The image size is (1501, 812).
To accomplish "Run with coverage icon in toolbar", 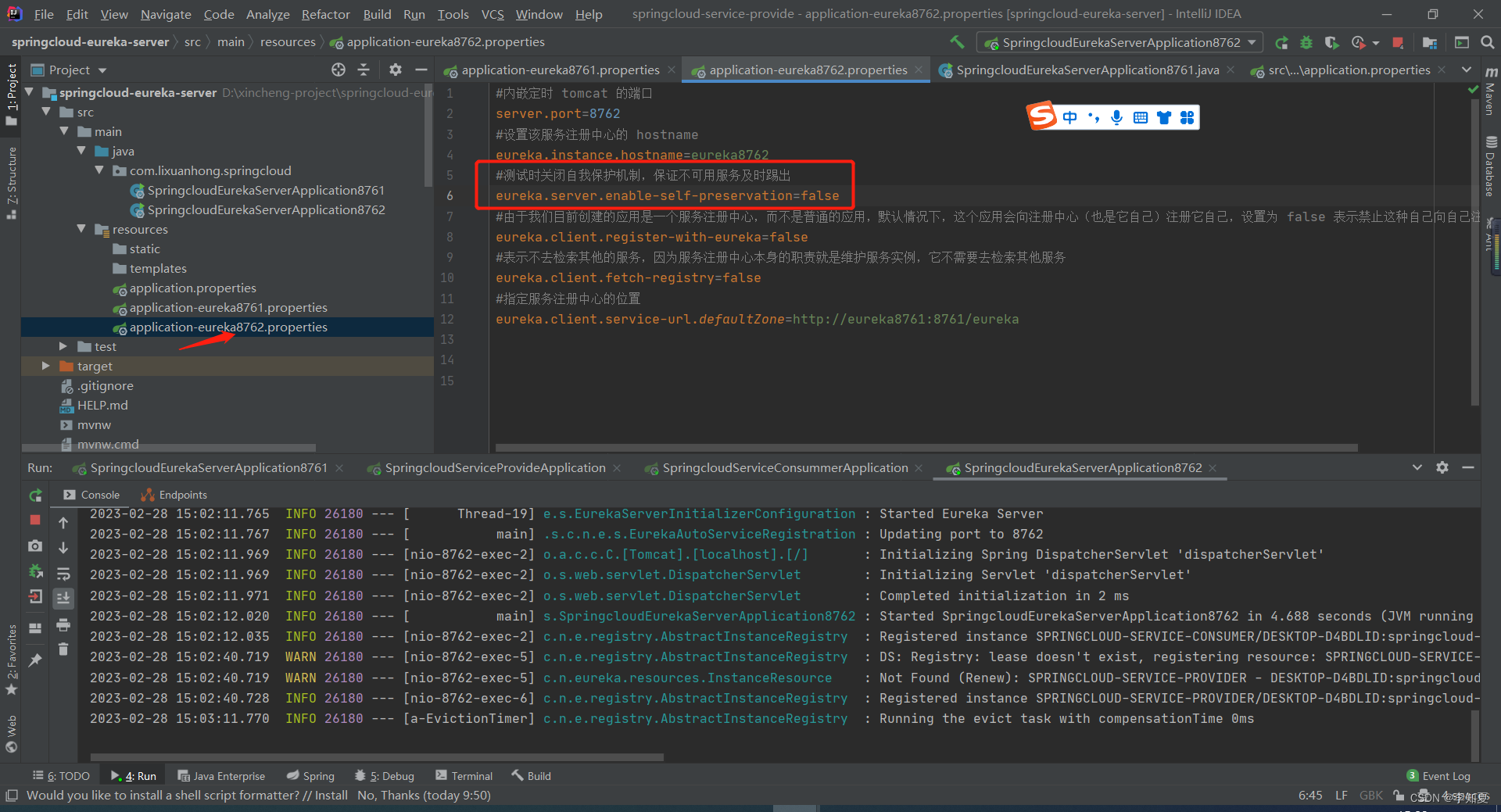I will (x=1332, y=42).
